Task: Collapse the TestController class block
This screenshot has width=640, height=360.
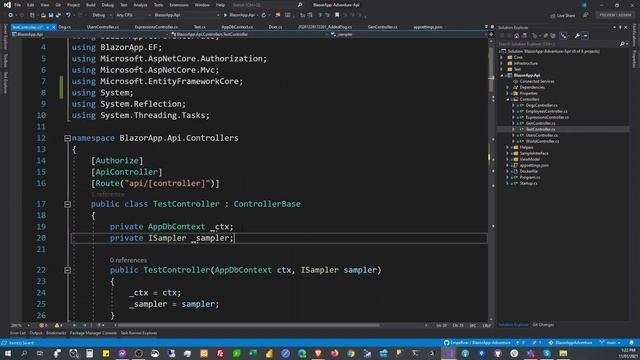Action: coord(67,204)
